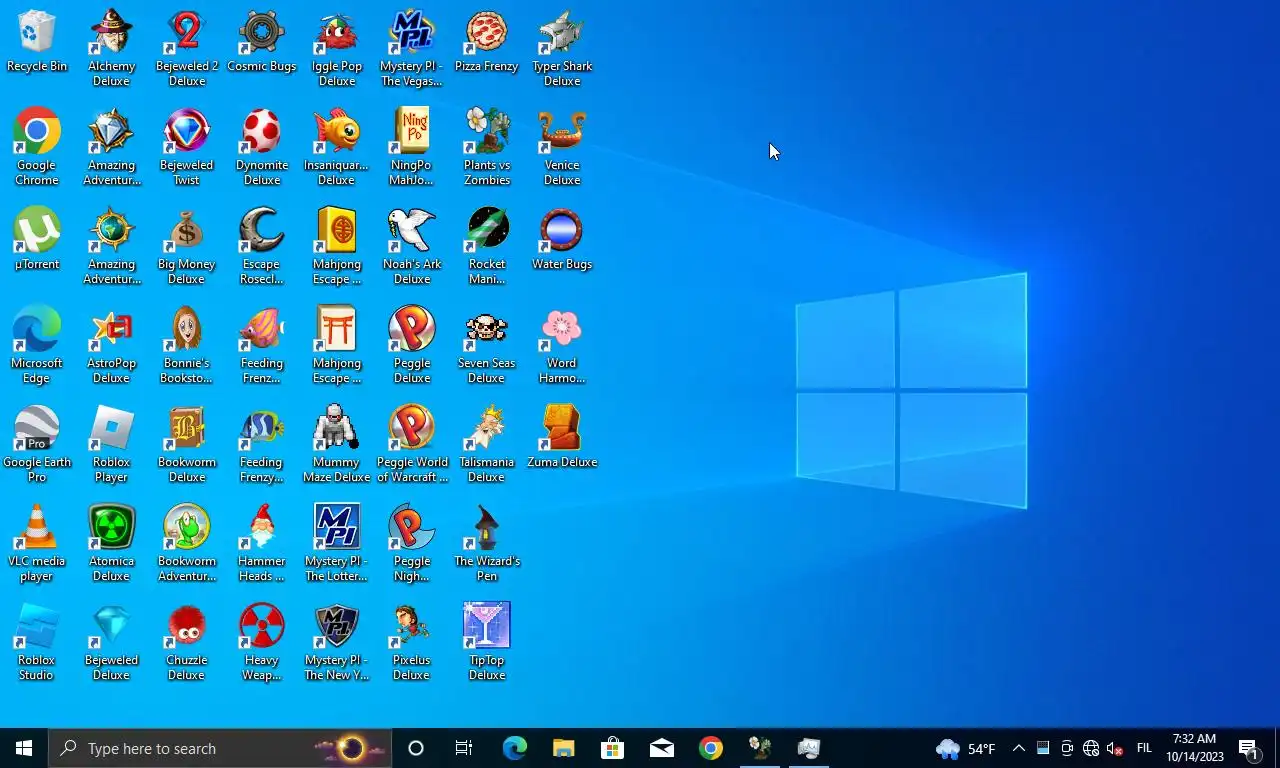The height and width of the screenshot is (768, 1280).
Task: Select the TipTop Deluxe cocktail icon
Action: click(x=487, y=642)
